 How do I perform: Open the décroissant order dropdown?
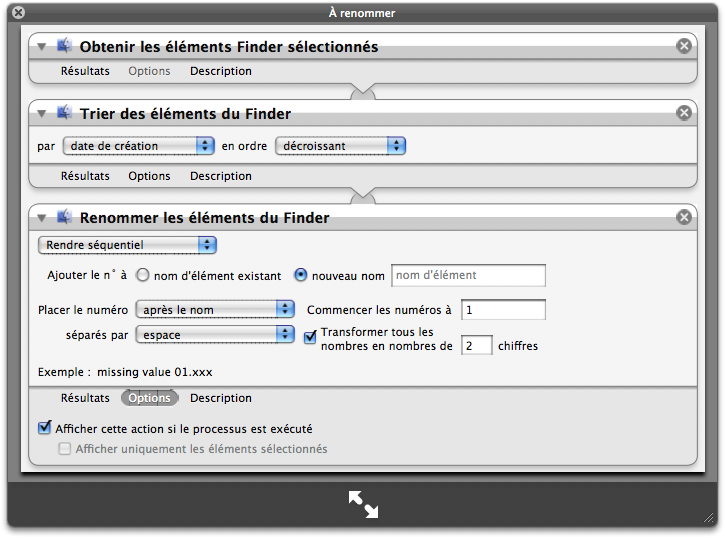pos(340,146)
